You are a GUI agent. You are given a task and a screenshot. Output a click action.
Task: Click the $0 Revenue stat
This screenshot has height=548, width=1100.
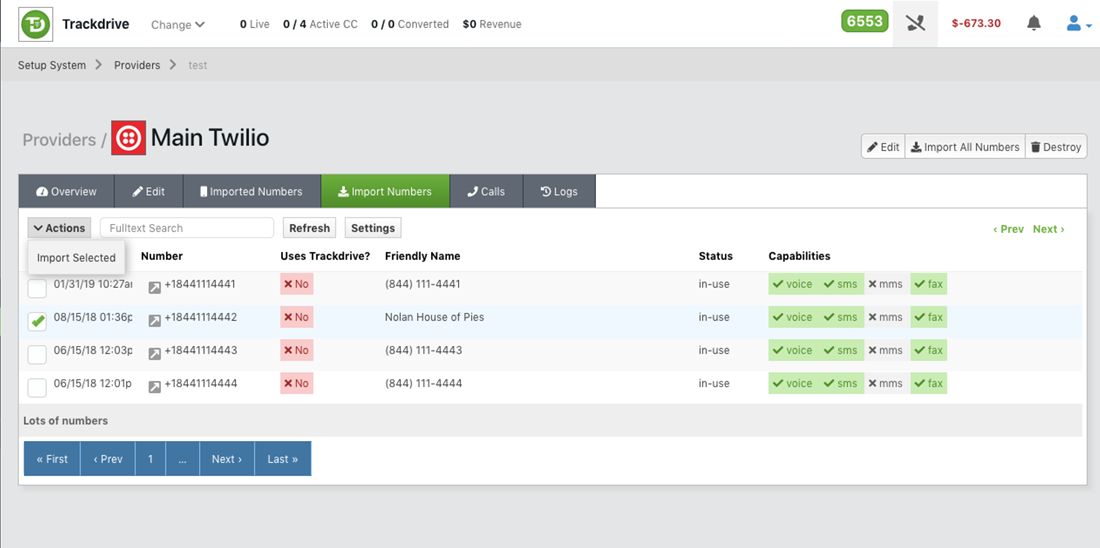tap(492, 24)
